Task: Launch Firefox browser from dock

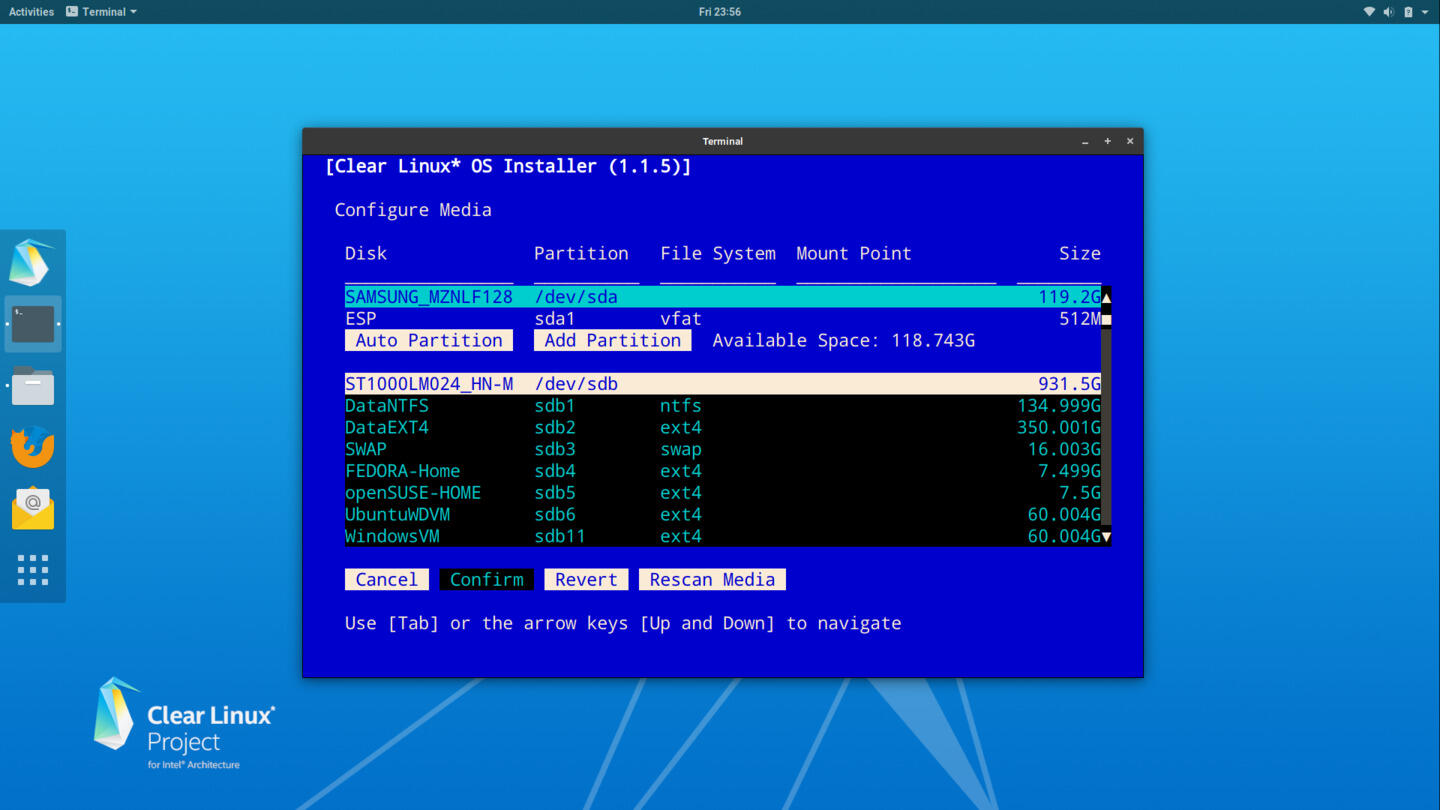Action: tap(33, 446)
